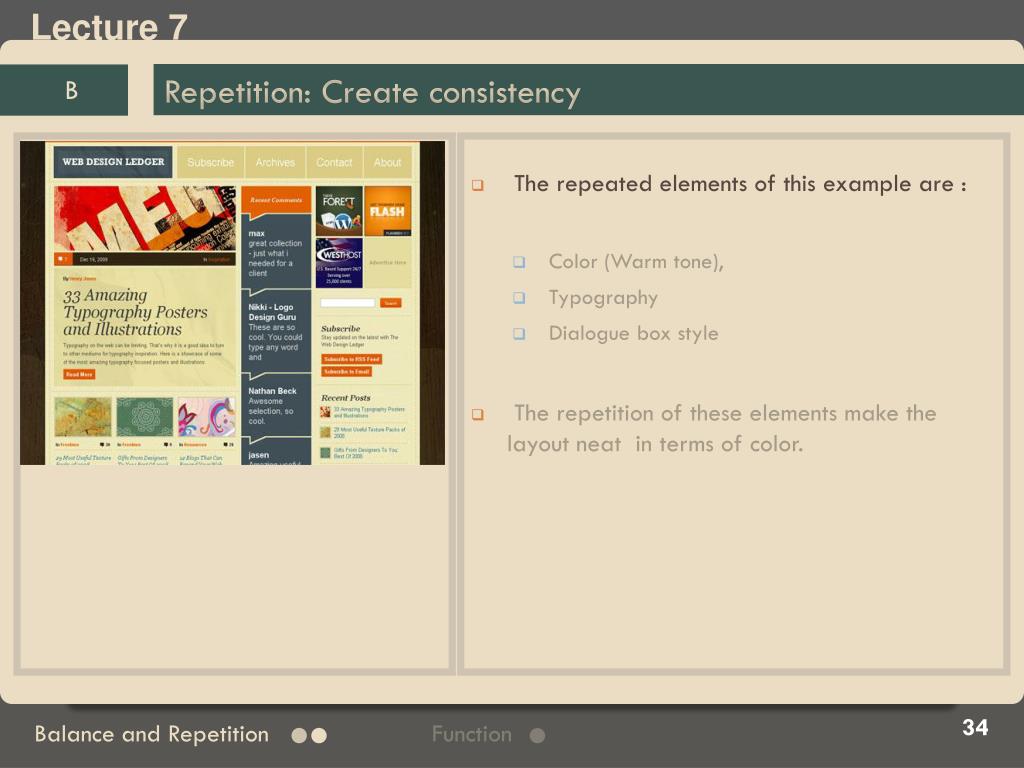Click the Theme Forest ad thumbnail

[339, 211]
